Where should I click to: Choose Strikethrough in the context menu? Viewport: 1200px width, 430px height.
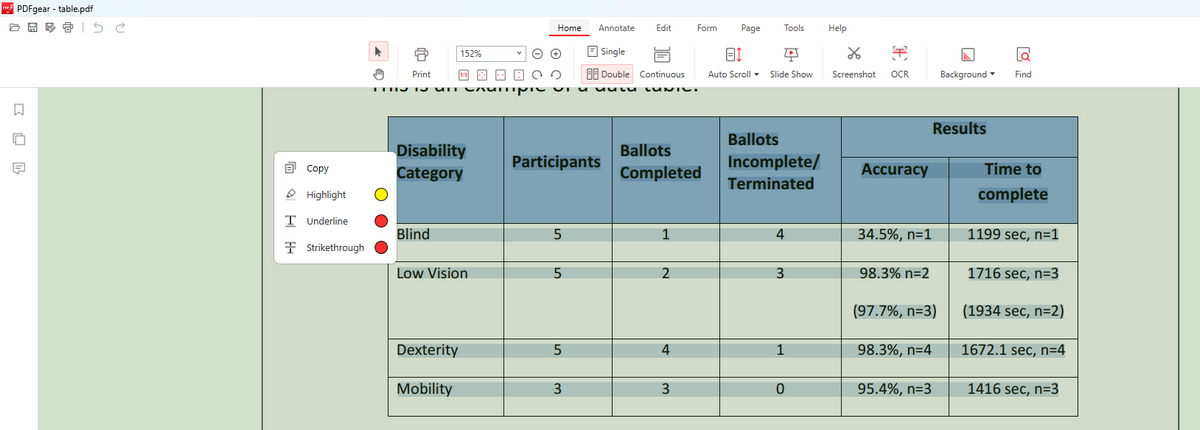click(335, 248)
